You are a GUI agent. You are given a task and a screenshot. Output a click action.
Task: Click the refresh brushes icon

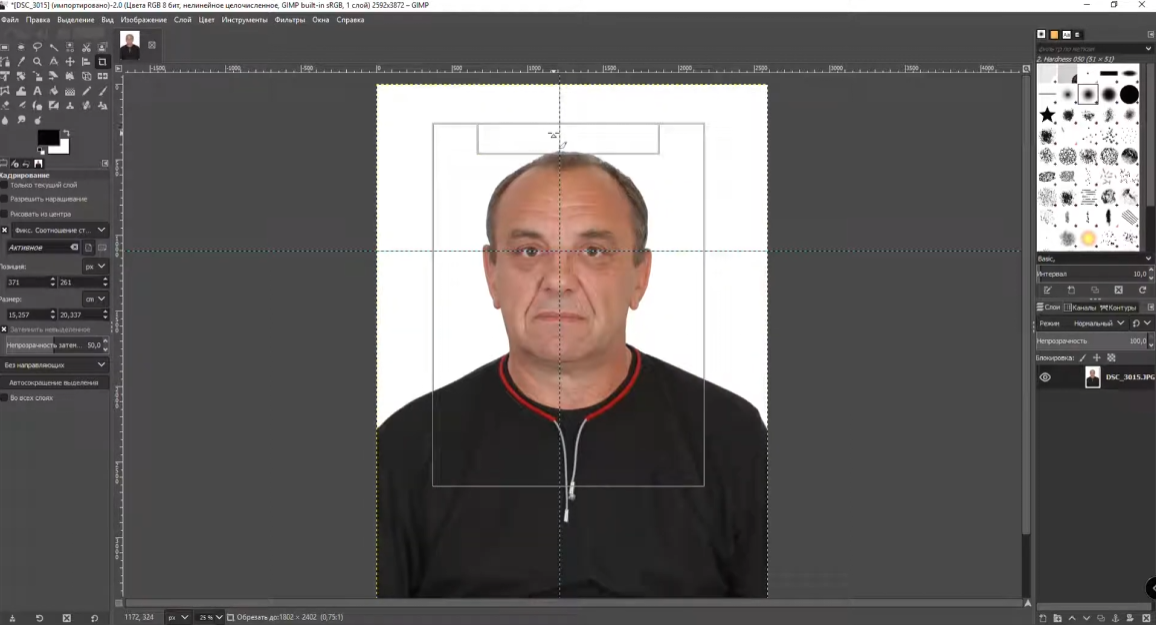(1142, 290)
